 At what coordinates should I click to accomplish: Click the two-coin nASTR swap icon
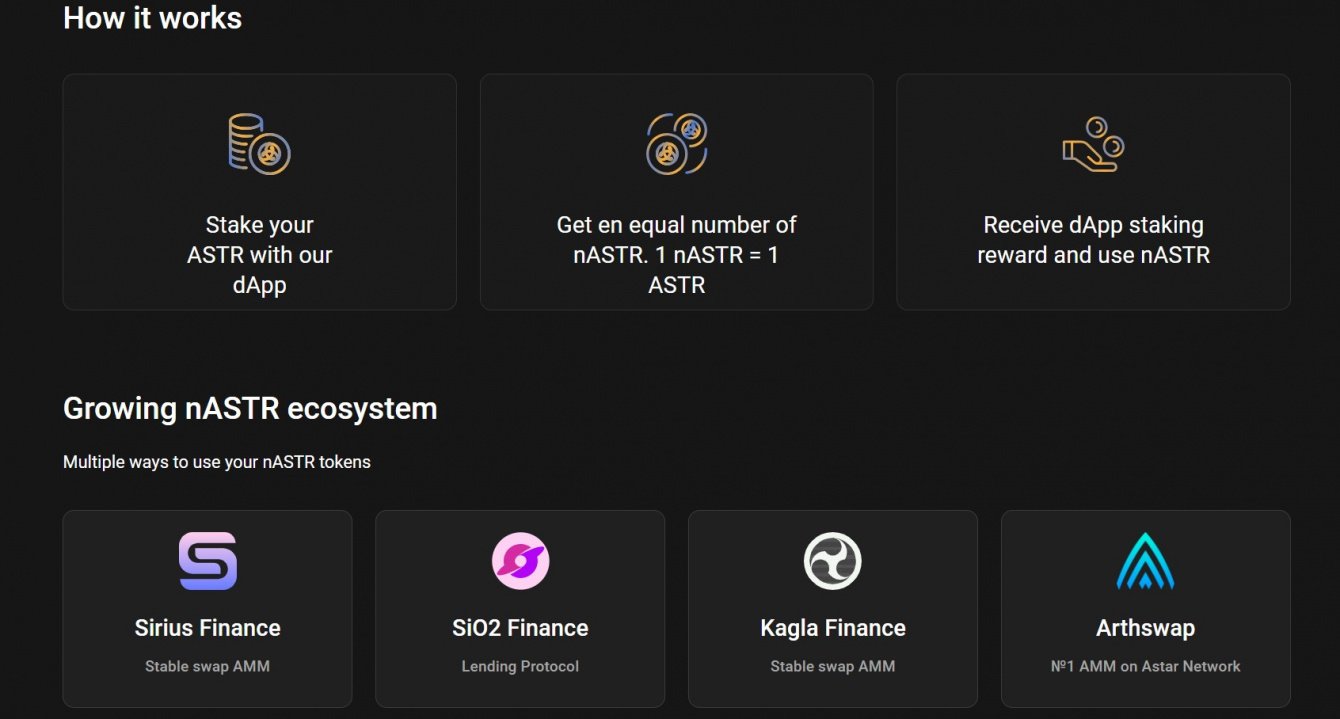pos(676,144)
